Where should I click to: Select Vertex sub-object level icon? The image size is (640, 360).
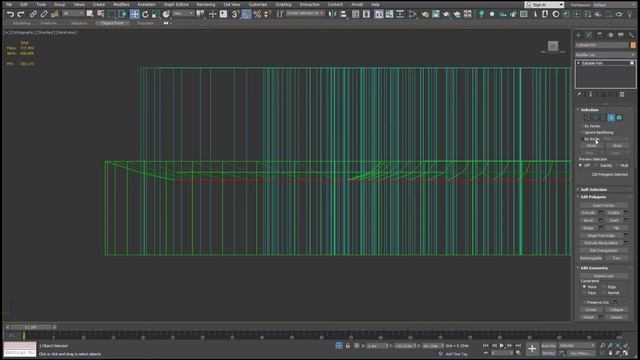(x=587, y=118)
